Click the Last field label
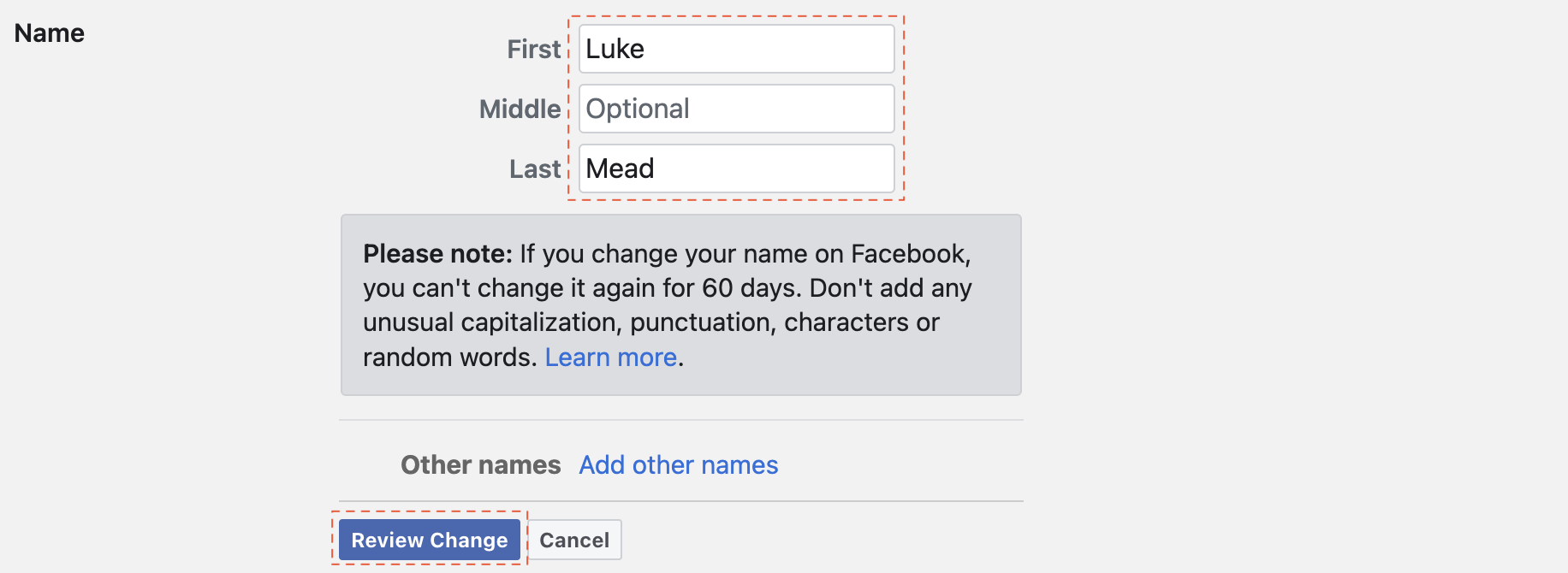The height and width of the screenshot is (573, 1568). coord(535,169)
